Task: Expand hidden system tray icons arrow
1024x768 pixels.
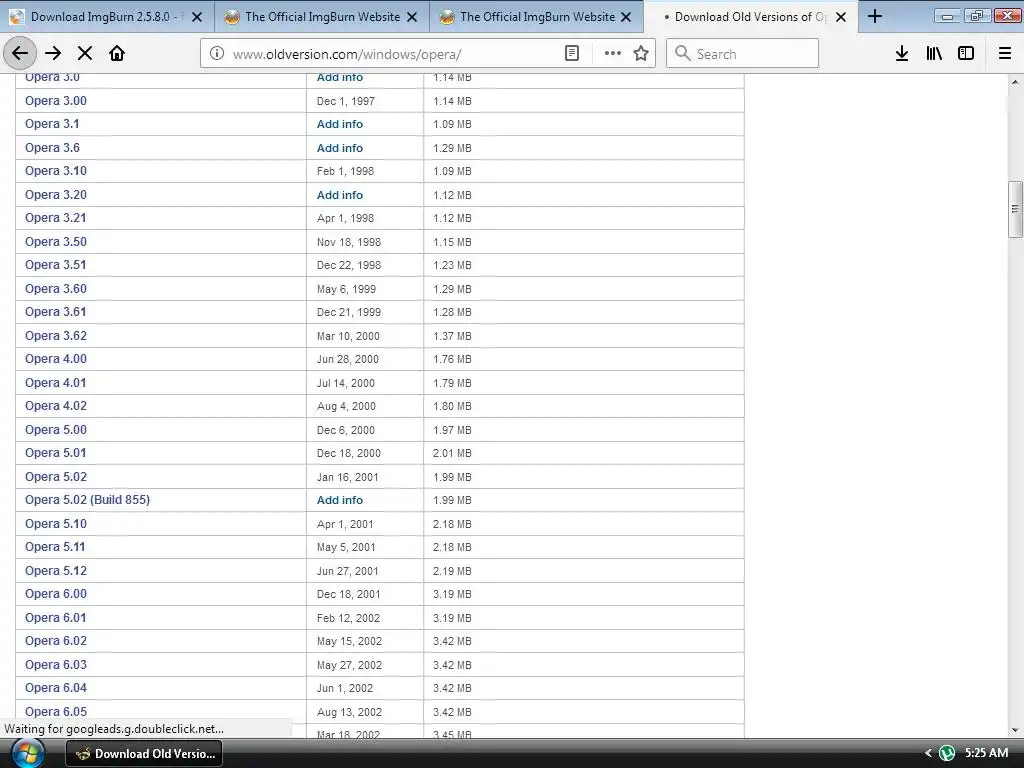Action: point(928,754)
